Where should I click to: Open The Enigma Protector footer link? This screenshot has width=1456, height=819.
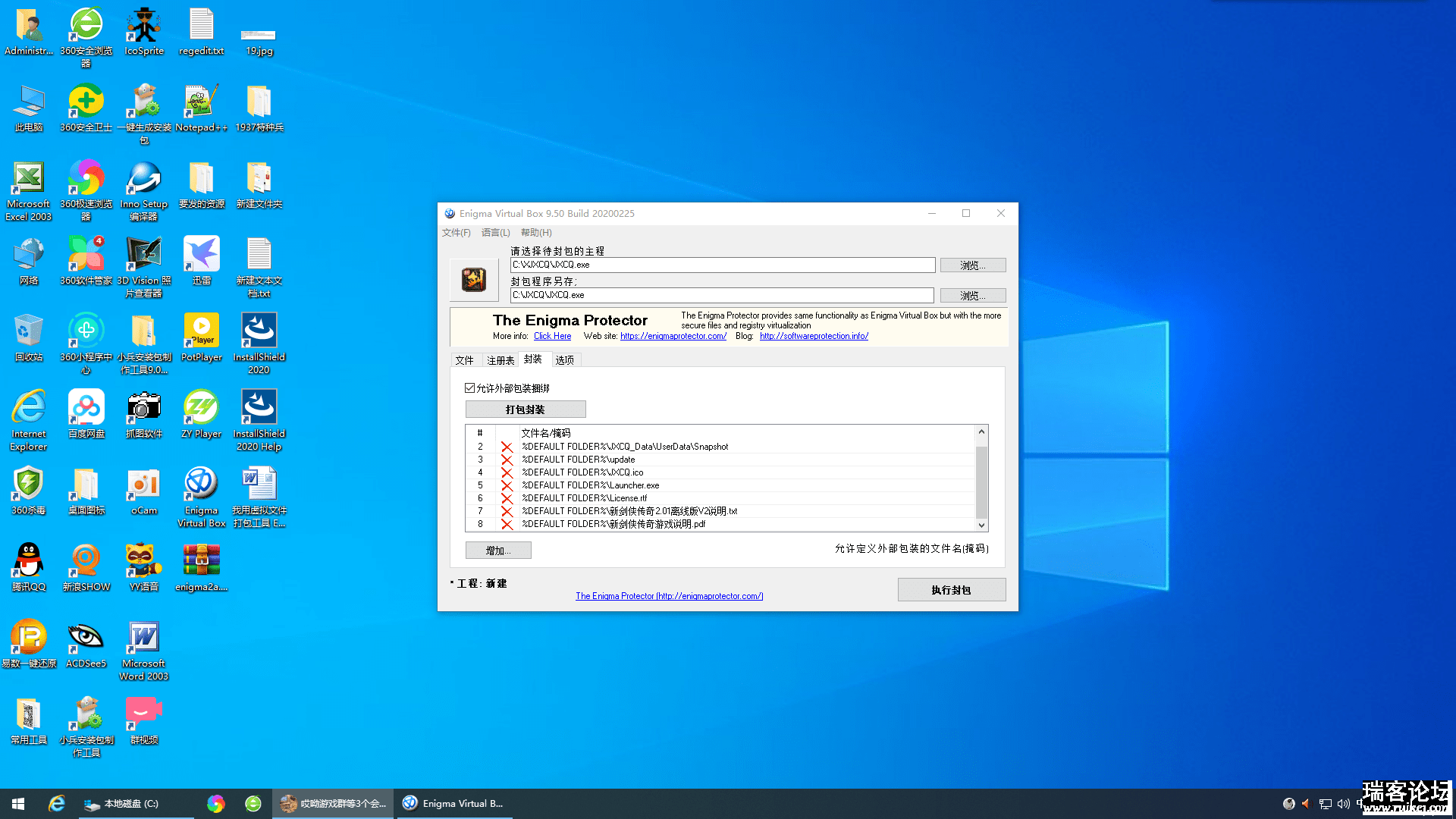pyautogui.click(x=669, y=596)
